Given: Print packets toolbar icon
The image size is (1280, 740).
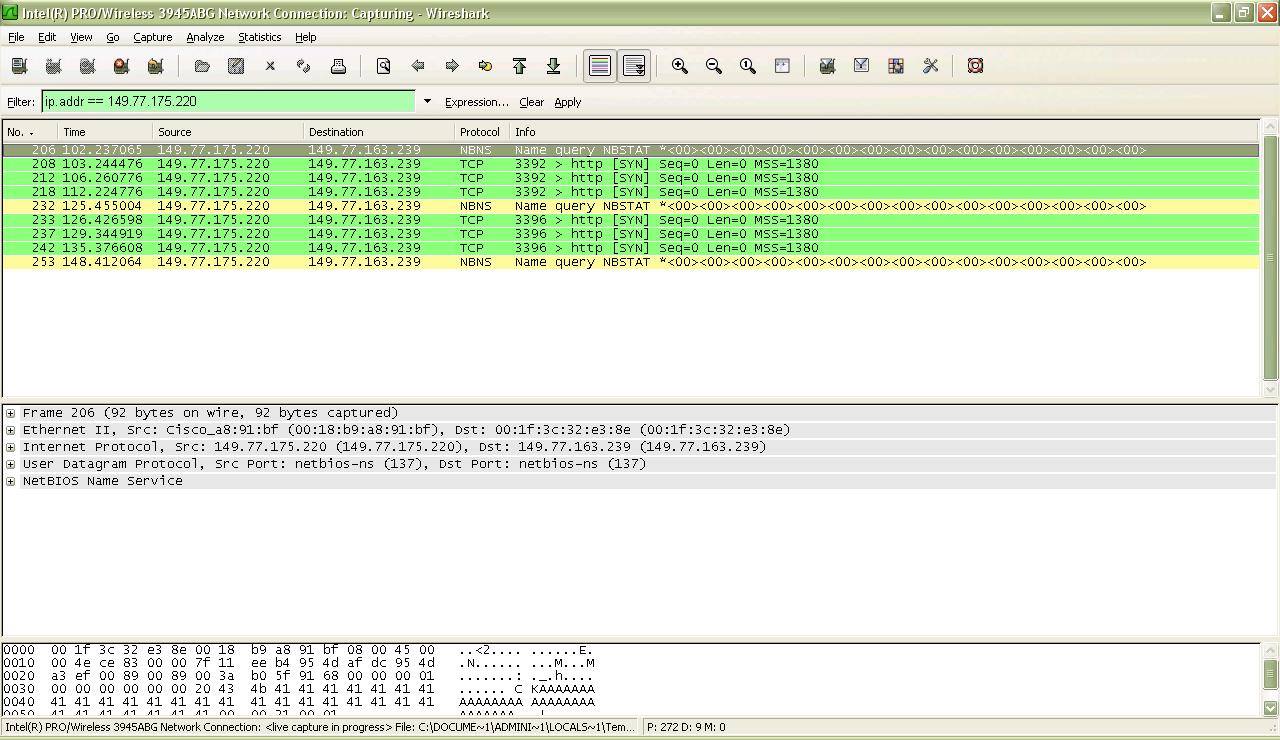Looking at the screenshot, I should coord(338,66).
